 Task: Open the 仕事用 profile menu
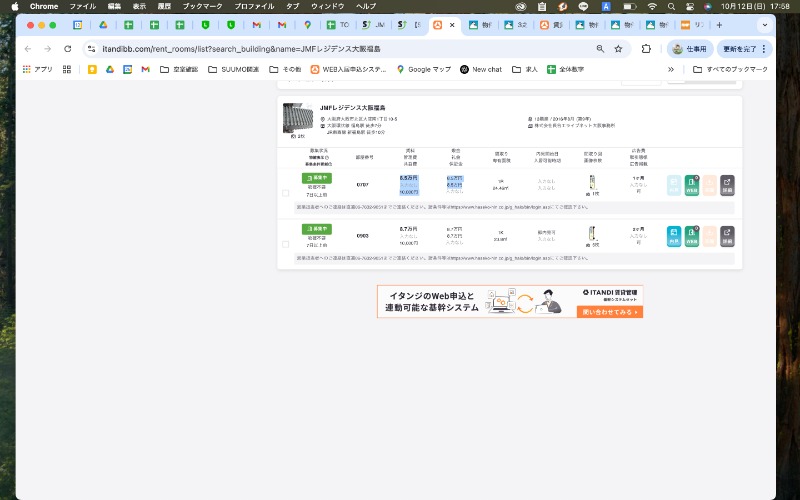pos(690,48)
